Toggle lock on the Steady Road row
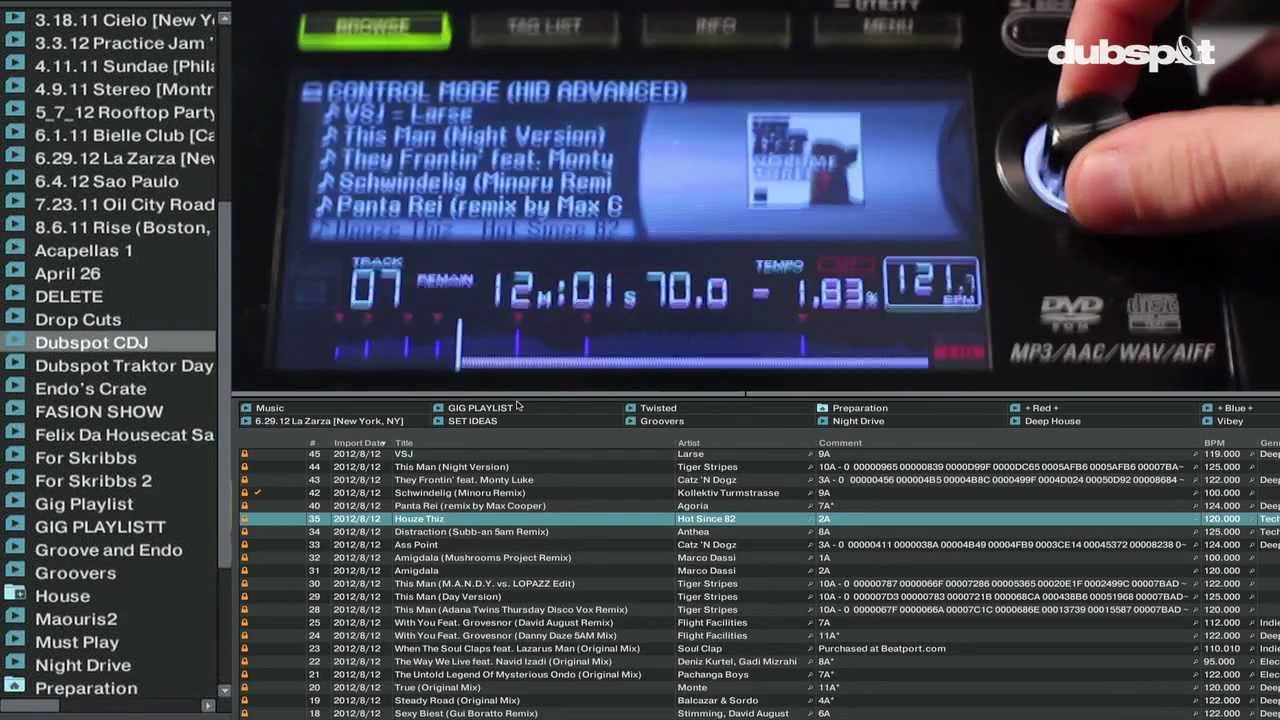This screenshot has width=1280, height=720. (x=244, y=701)
